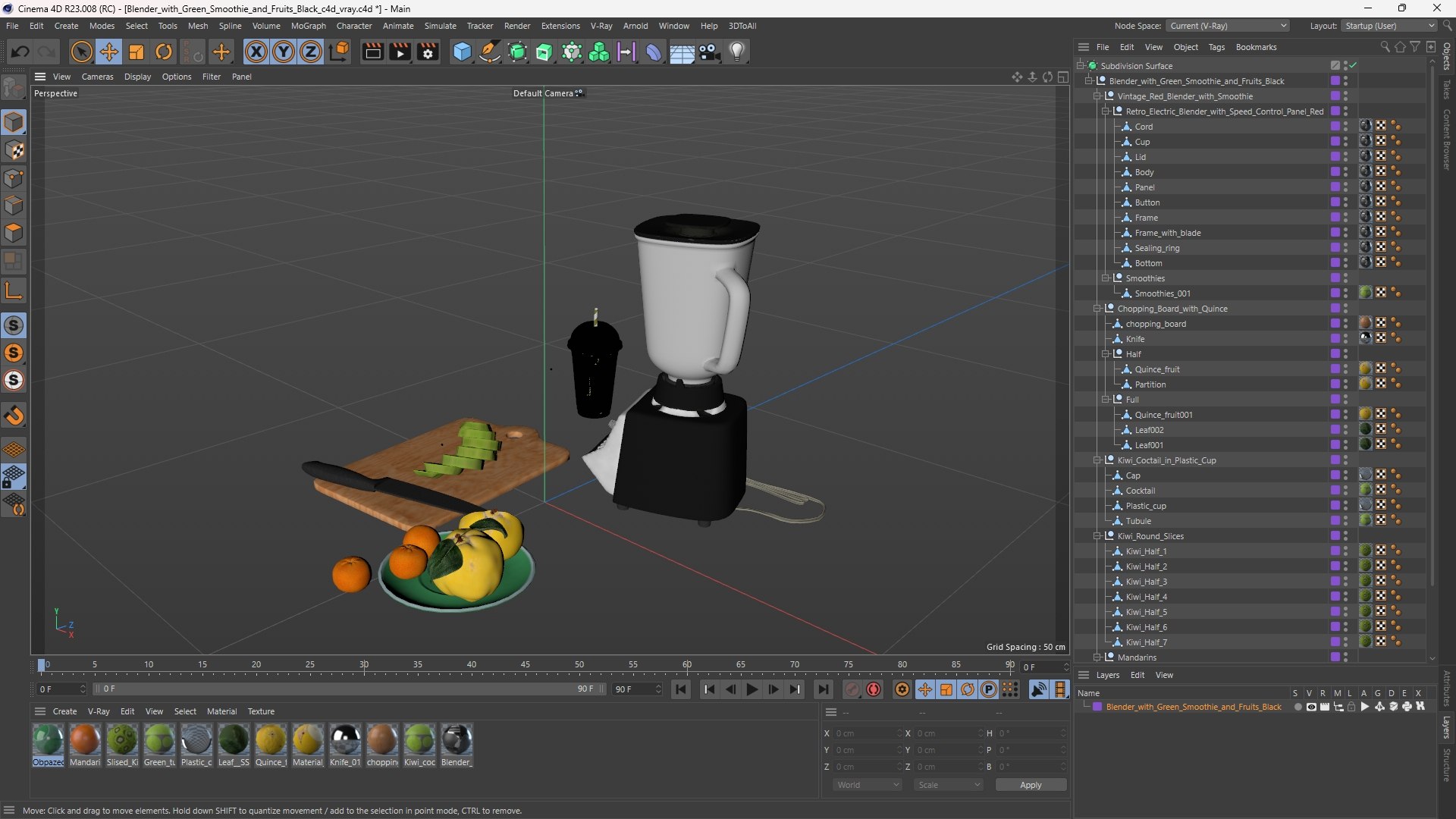Select the Live Selection tool
1456x819 pixels.
click(81, 52)
